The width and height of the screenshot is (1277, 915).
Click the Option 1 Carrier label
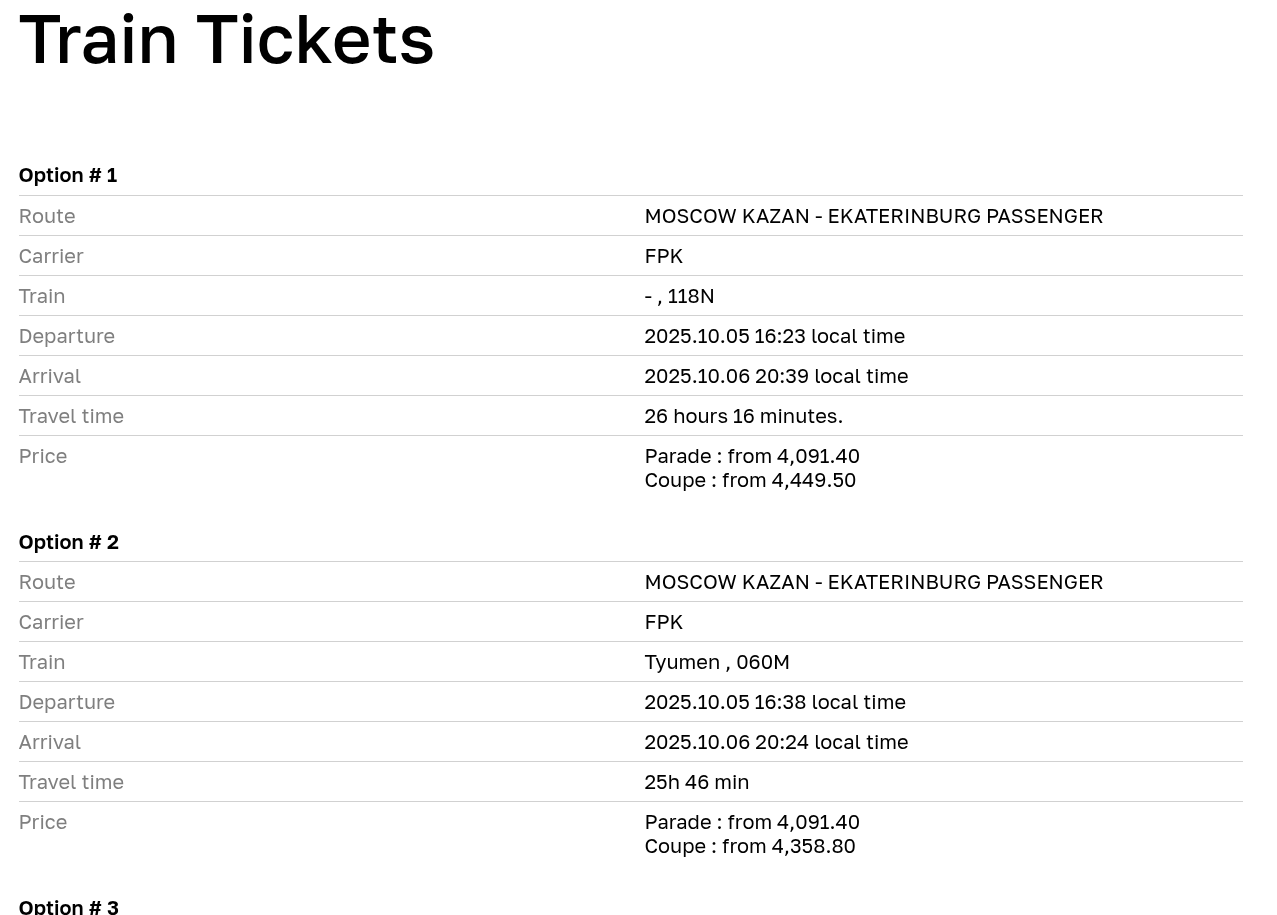point(51,256)
